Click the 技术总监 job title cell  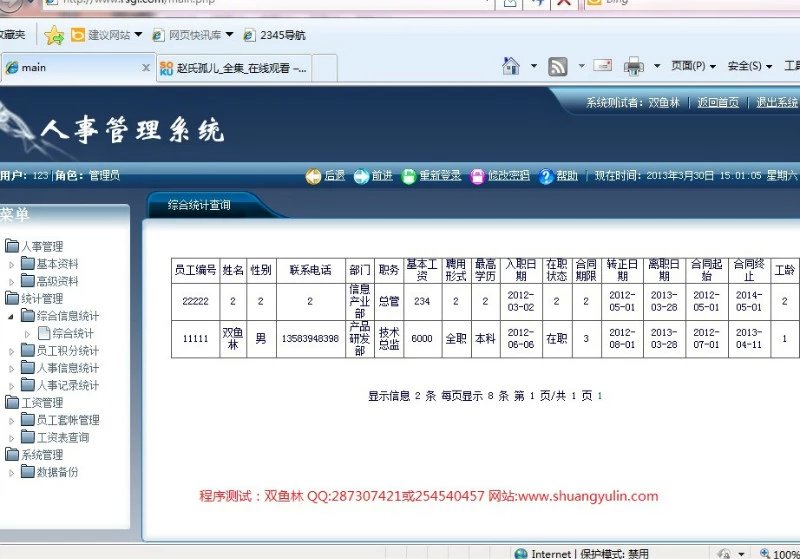[x=389, y=339]
